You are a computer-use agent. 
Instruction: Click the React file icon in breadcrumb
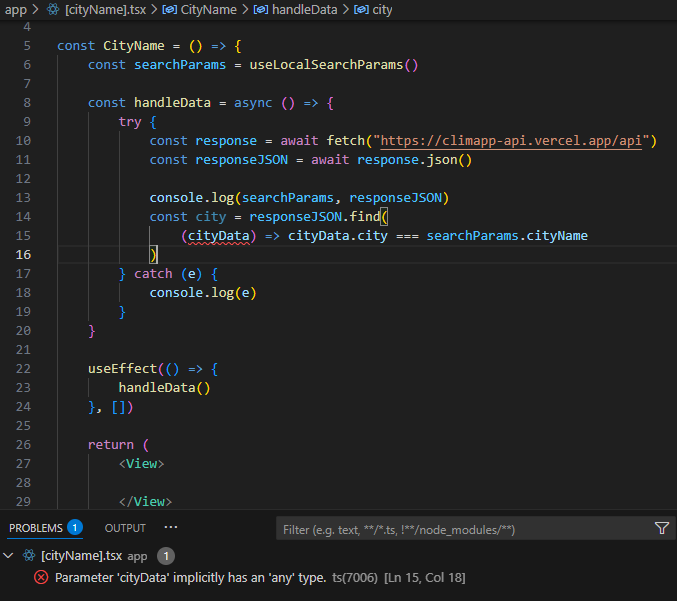pyautogui.click(x=53, y=9)
